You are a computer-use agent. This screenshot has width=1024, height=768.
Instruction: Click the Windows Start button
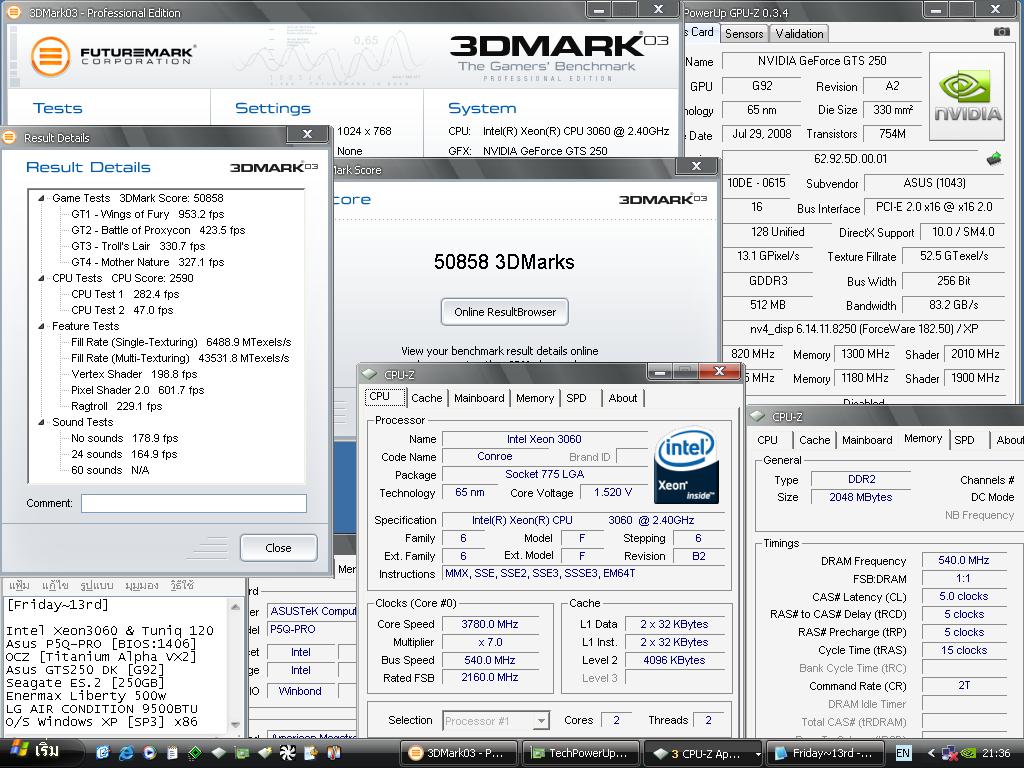[x=35, y=751]
